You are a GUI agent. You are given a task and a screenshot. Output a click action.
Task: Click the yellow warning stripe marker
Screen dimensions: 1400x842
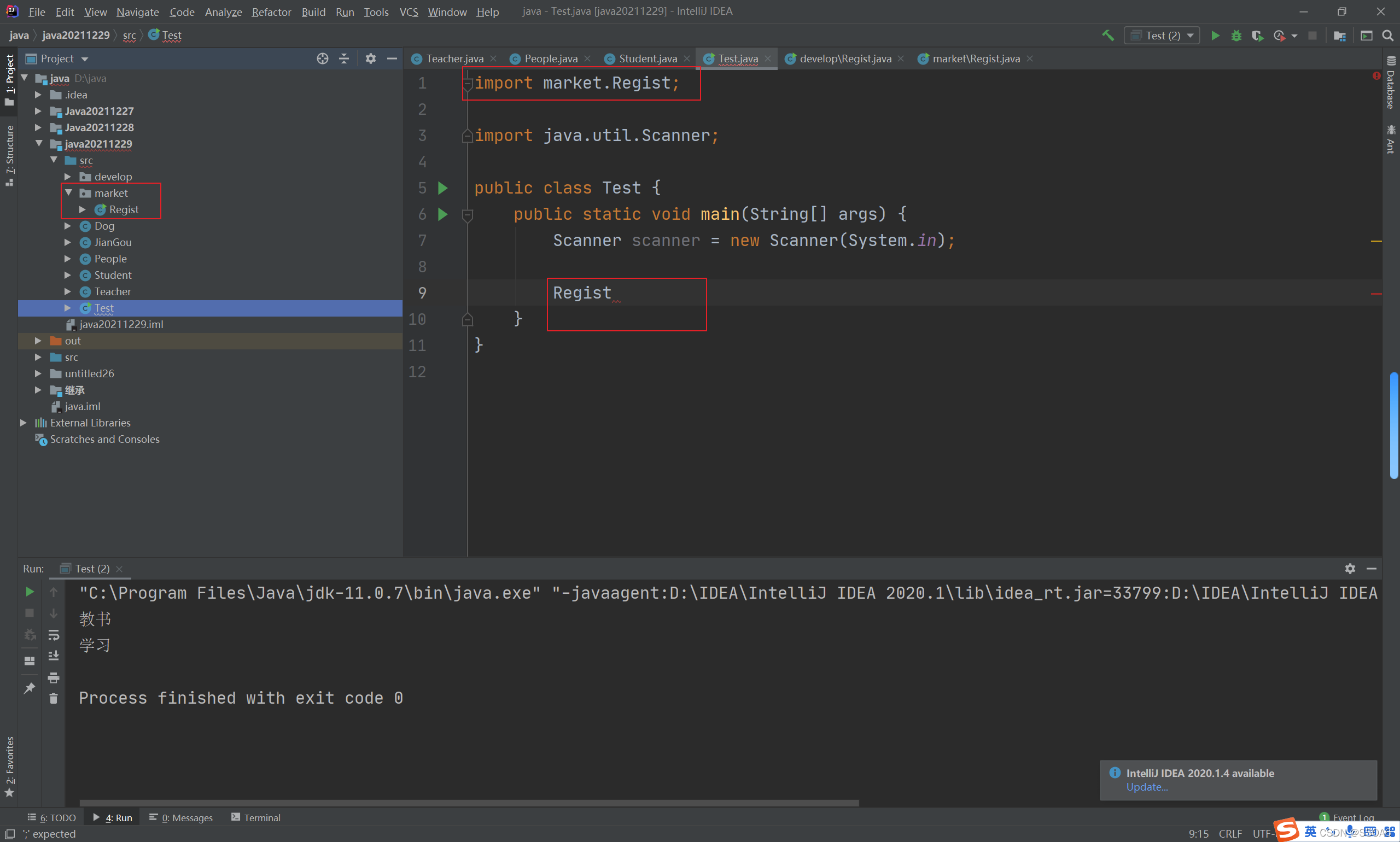tap(1376, 241)
